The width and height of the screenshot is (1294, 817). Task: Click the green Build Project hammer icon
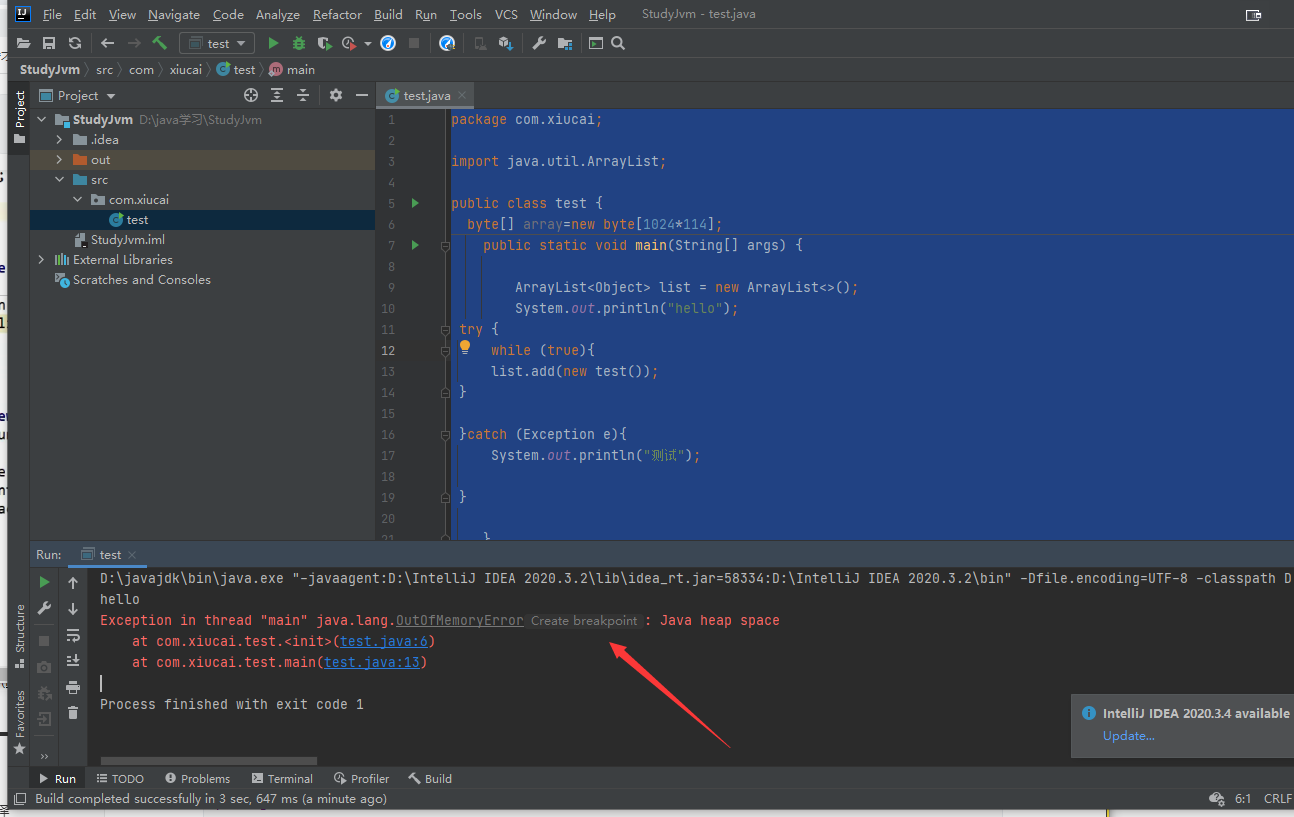(160, 43)
